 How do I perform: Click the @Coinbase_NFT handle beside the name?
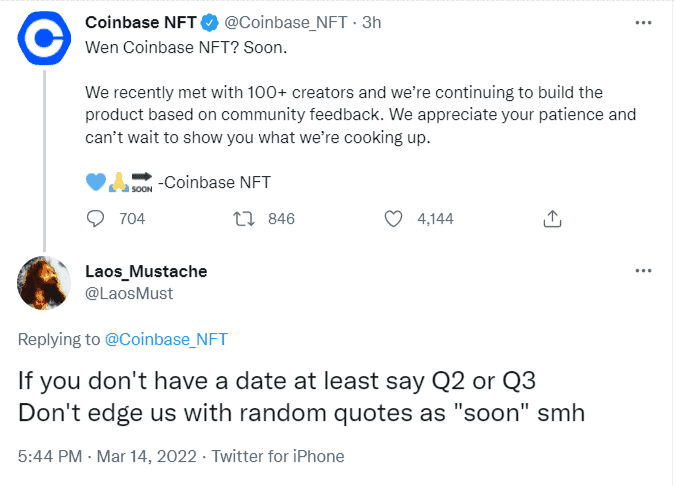click(276, 21)
